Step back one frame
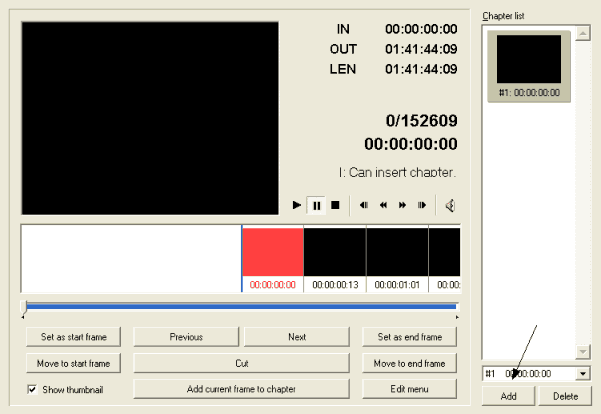Image resolution: width=601 pixels, height=414 pixels. (x=364, y=205)
